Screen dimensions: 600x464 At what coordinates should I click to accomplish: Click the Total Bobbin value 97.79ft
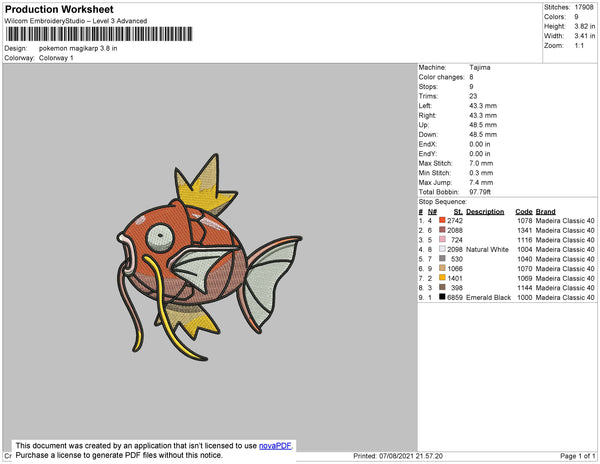[480, 192]
